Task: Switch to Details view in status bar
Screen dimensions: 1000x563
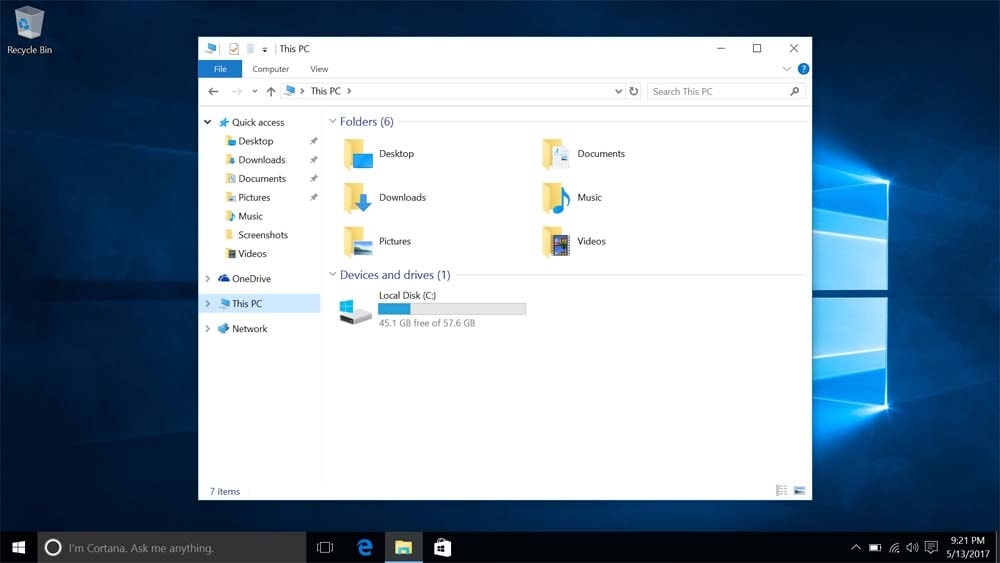Action: 781,490
